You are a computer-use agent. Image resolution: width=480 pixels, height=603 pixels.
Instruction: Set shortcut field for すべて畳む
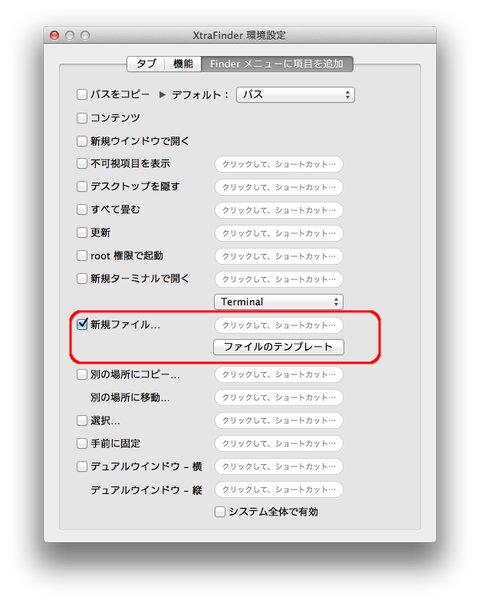[279, 210]
